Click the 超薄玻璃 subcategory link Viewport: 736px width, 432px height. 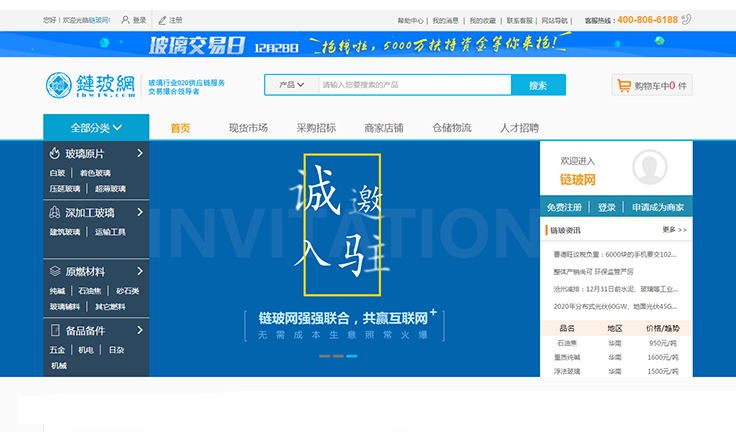[x=110, y=189]
